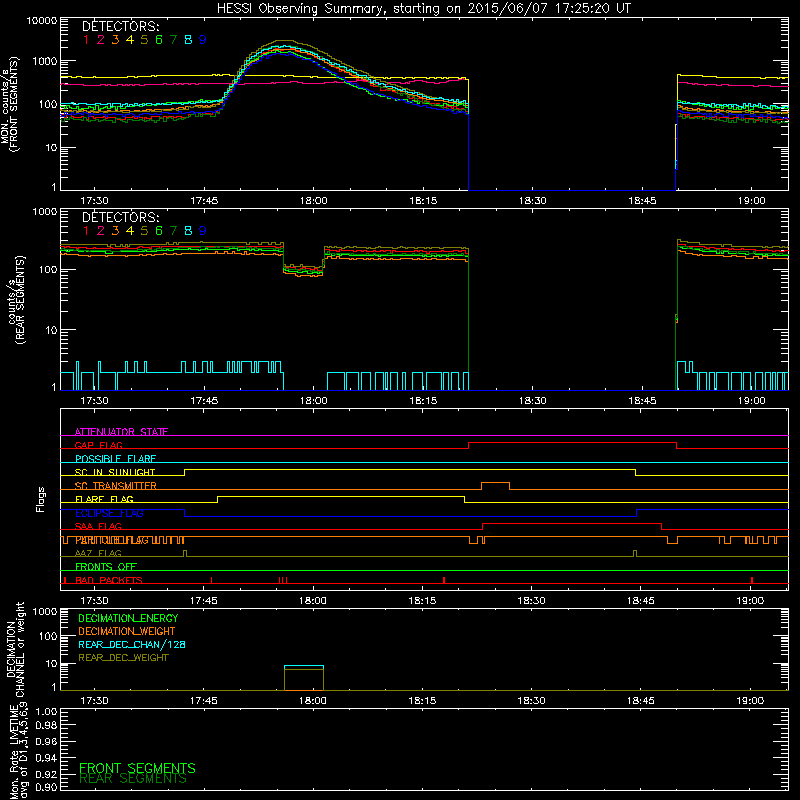Select the DECIMATION_WEIGHT legend entry

click(x=127, y=631)
